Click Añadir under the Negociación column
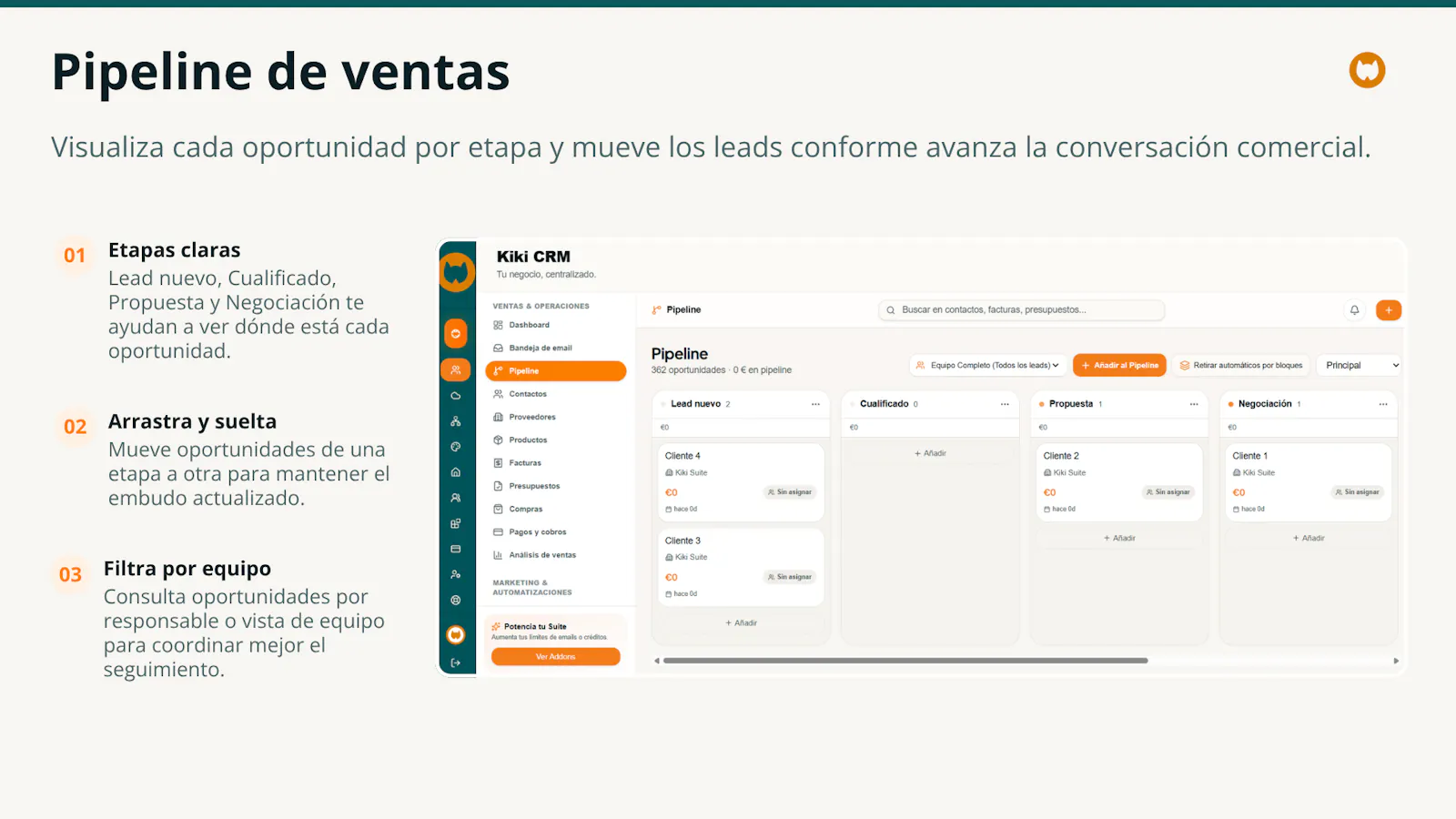The height and width of the screenshot is (819, 1456). 1309,538
